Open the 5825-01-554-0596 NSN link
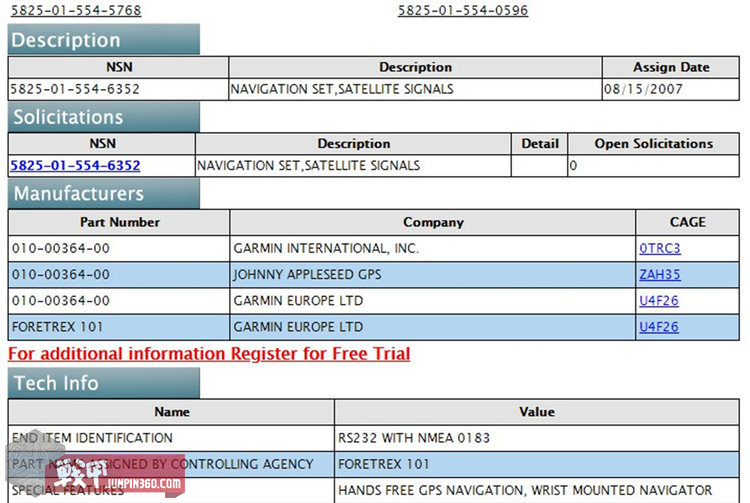The width and height of the screenshot is (750, 503). [x=463, y=10]
